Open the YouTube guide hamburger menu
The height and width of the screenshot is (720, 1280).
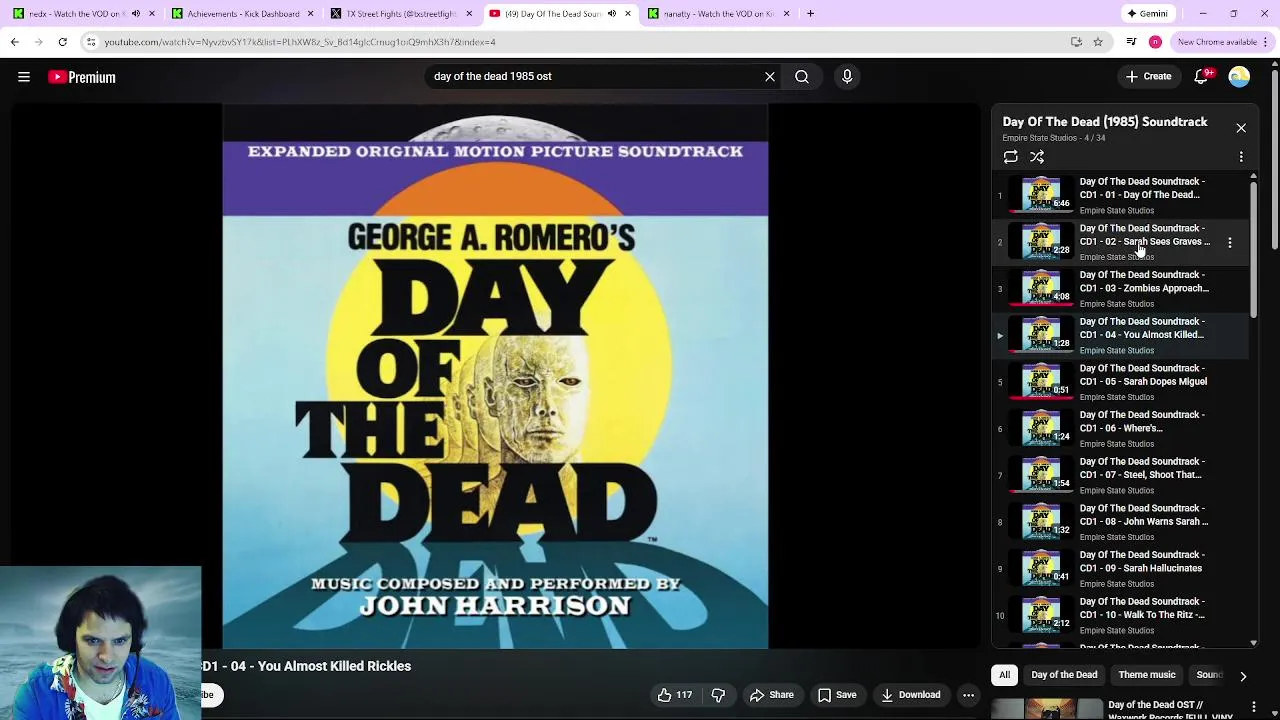24,77
